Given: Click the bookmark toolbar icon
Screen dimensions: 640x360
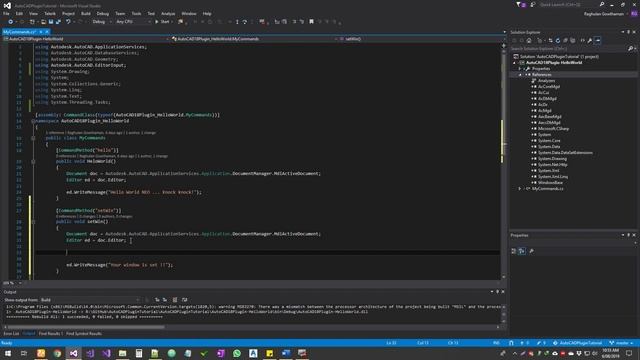Looking at the screenshot, I should point(311,22).
